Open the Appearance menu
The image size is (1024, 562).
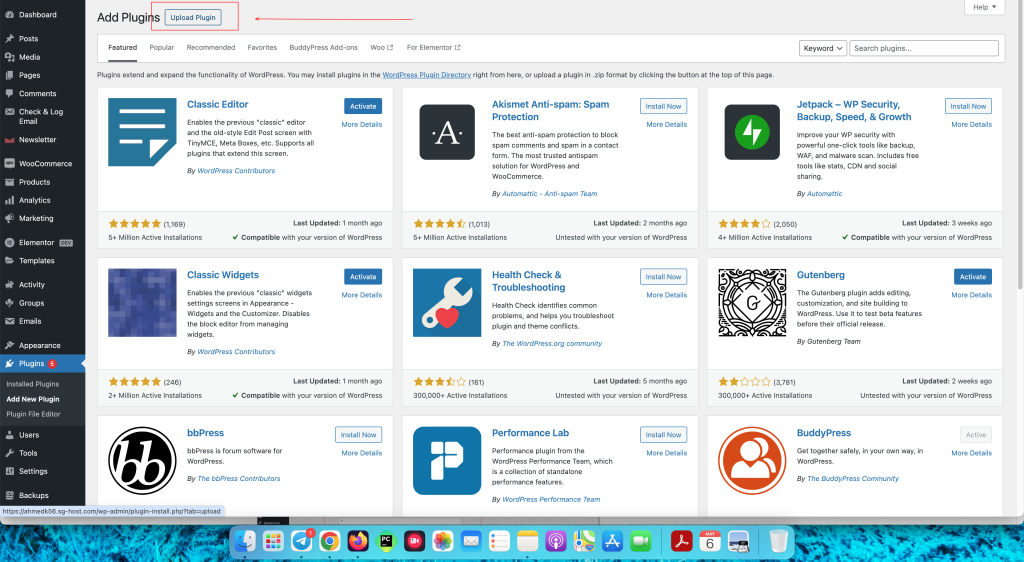39,345
